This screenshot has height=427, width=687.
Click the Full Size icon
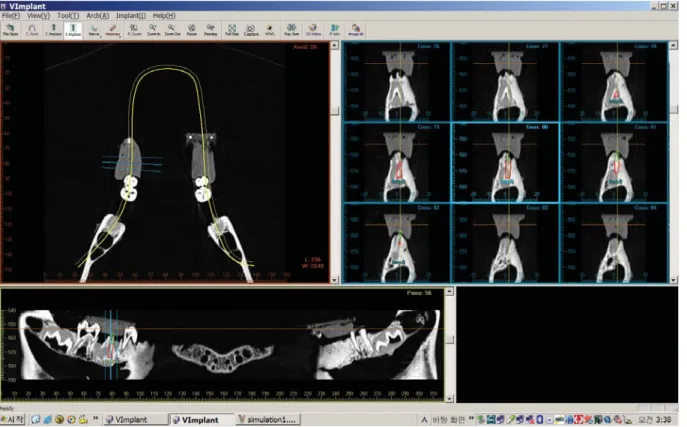232,30
